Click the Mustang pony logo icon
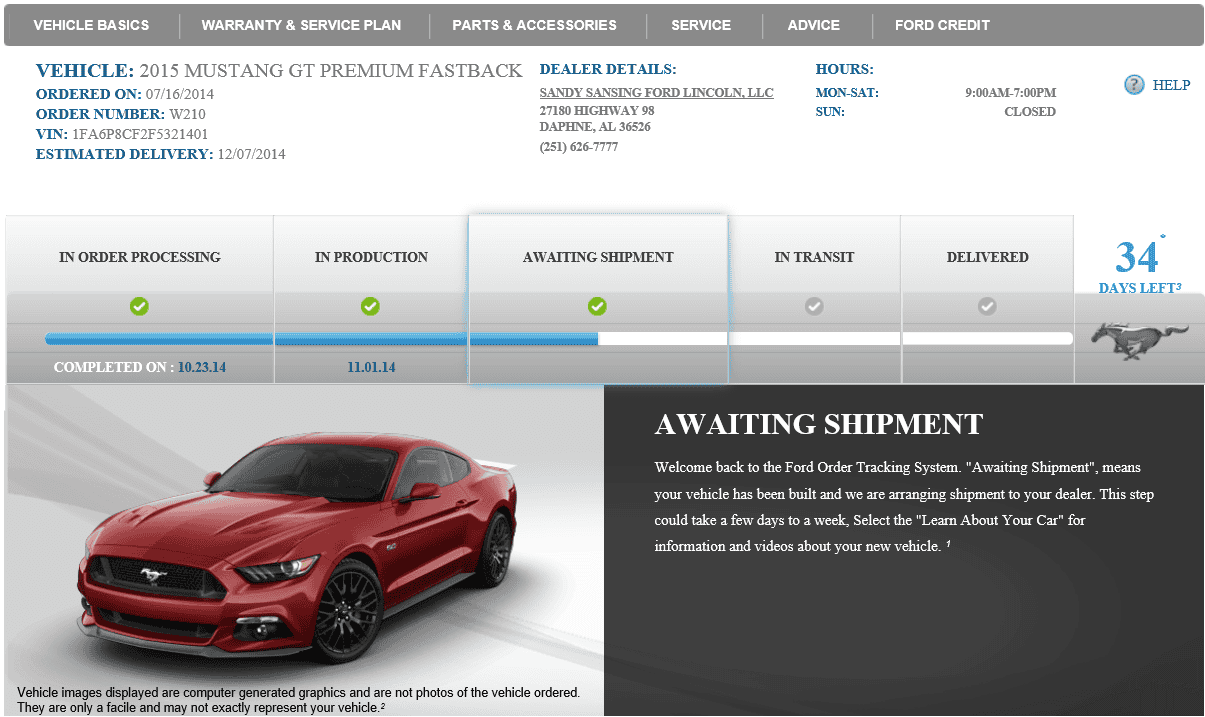This screenshot has height=717, width=1205. coord(1139,339)
